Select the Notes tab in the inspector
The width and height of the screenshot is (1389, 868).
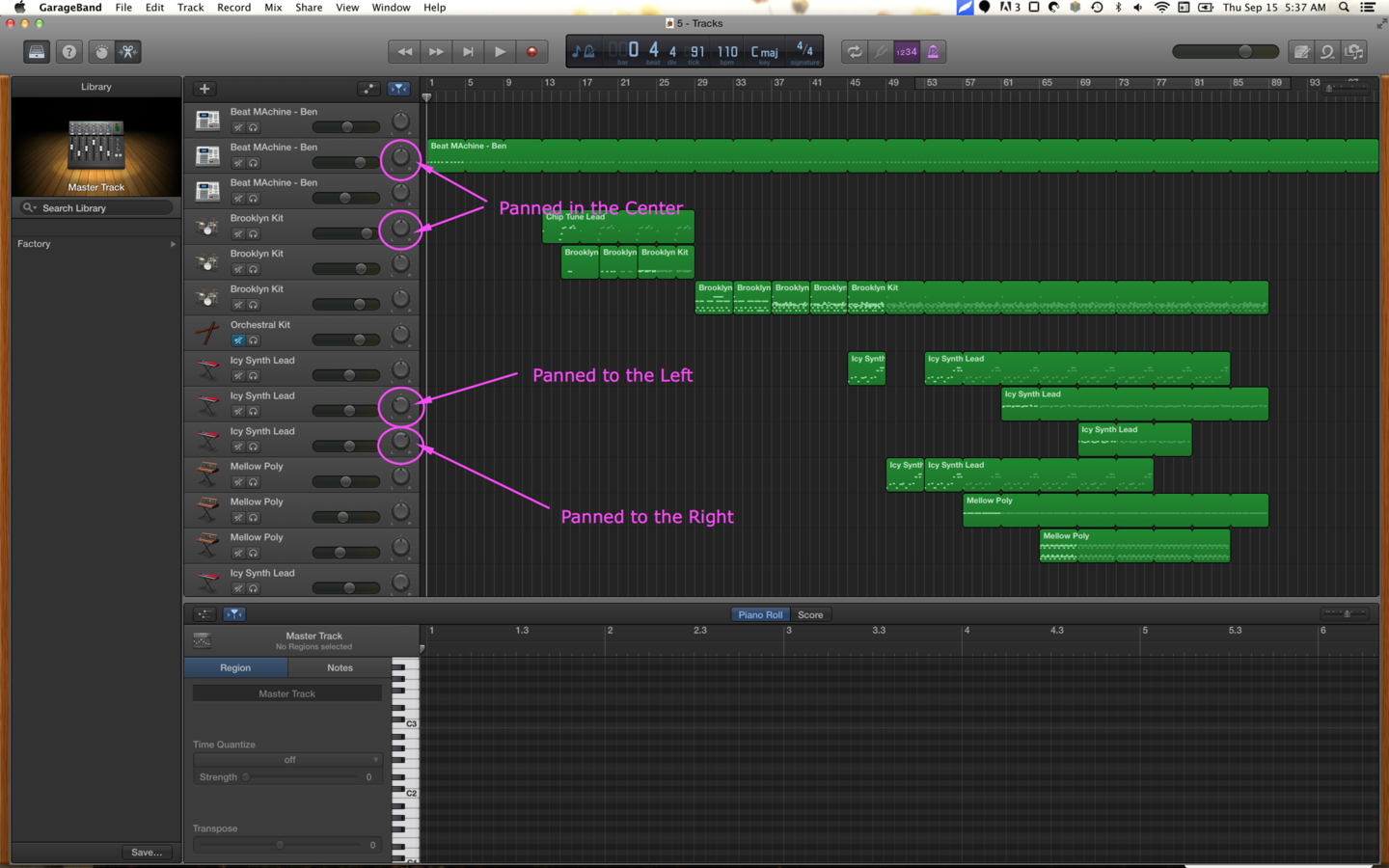point(340,667)
